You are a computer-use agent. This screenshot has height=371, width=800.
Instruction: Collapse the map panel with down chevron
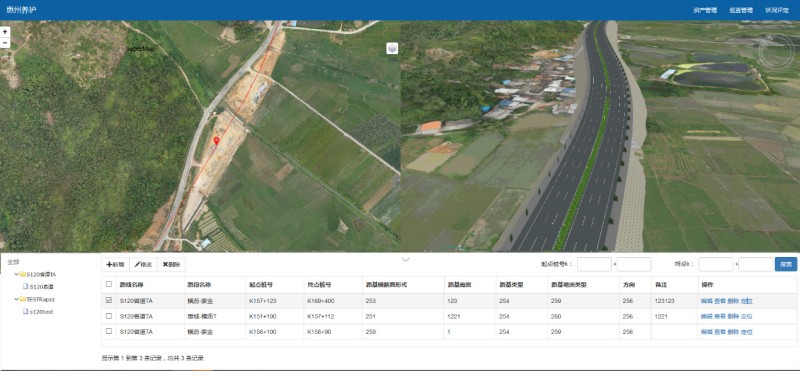click(x=406, y=260)
